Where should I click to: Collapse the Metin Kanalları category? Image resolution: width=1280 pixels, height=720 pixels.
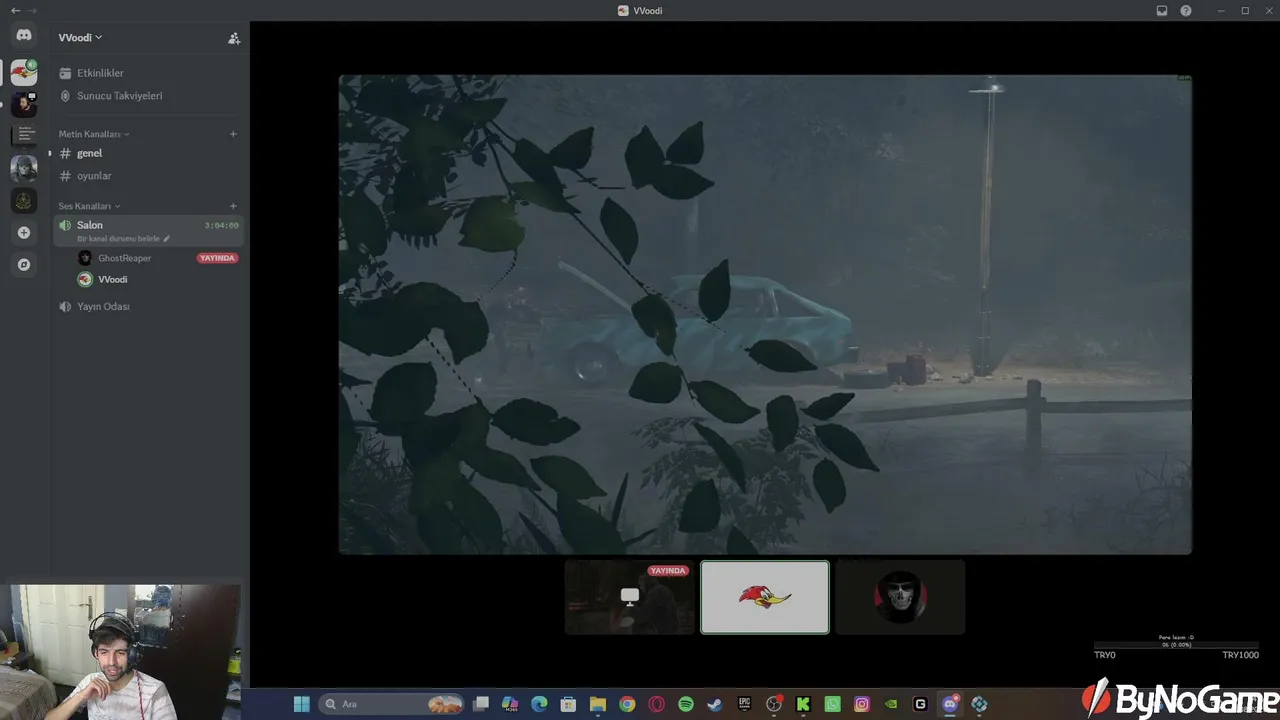click(x=94, y=134)
